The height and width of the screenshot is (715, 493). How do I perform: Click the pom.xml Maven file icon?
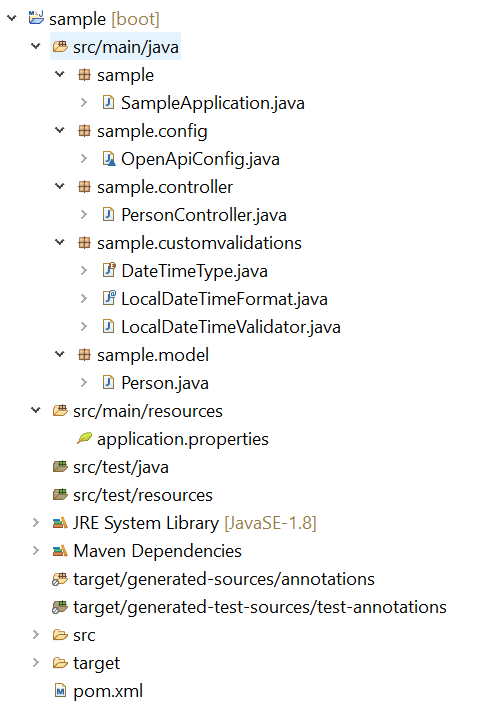pyautogui.click(x=60, y=691)
